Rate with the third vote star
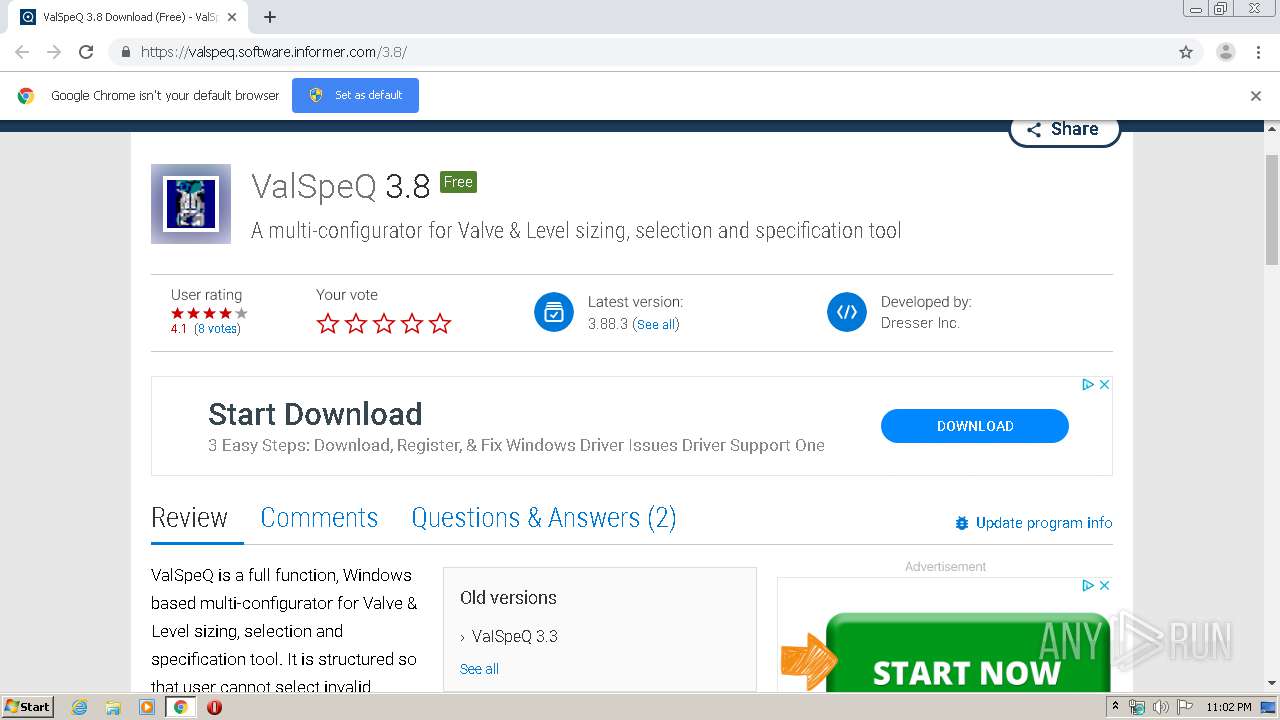 [x=384, y=323]
